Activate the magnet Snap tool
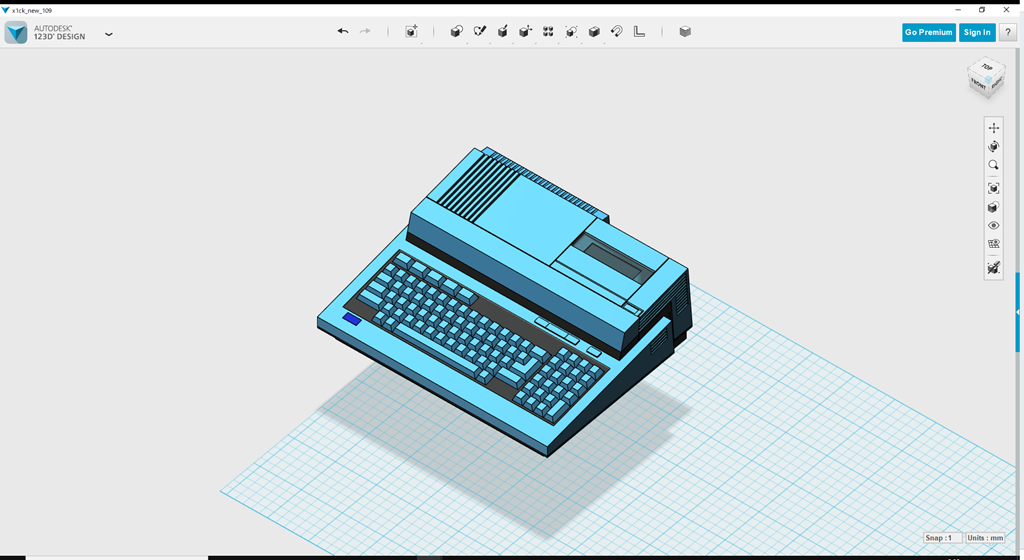Viewport: 1024px width, 560px height. [617, 32]
